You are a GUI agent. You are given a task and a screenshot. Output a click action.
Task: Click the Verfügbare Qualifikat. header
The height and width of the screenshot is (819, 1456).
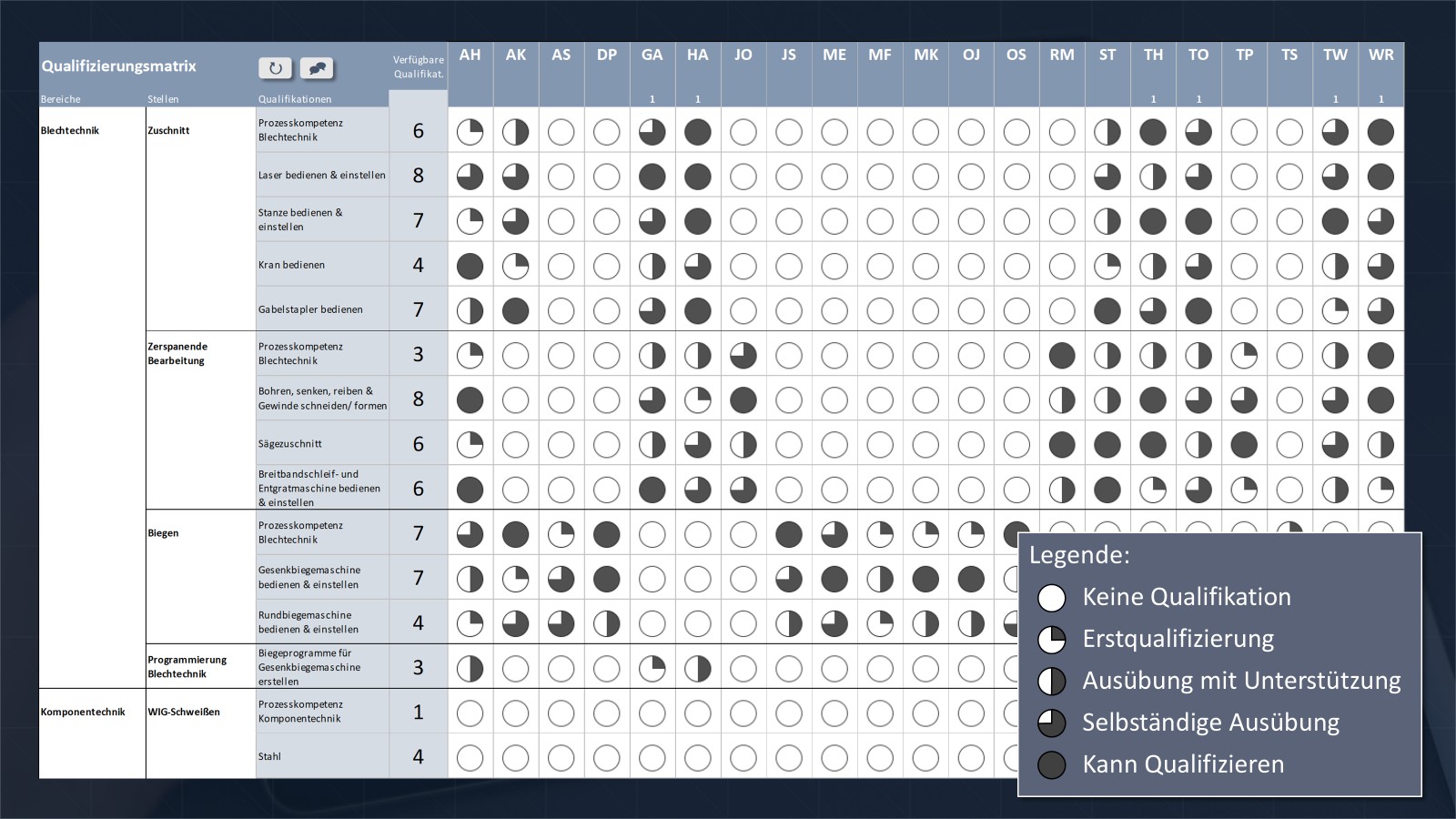[419, 66]
